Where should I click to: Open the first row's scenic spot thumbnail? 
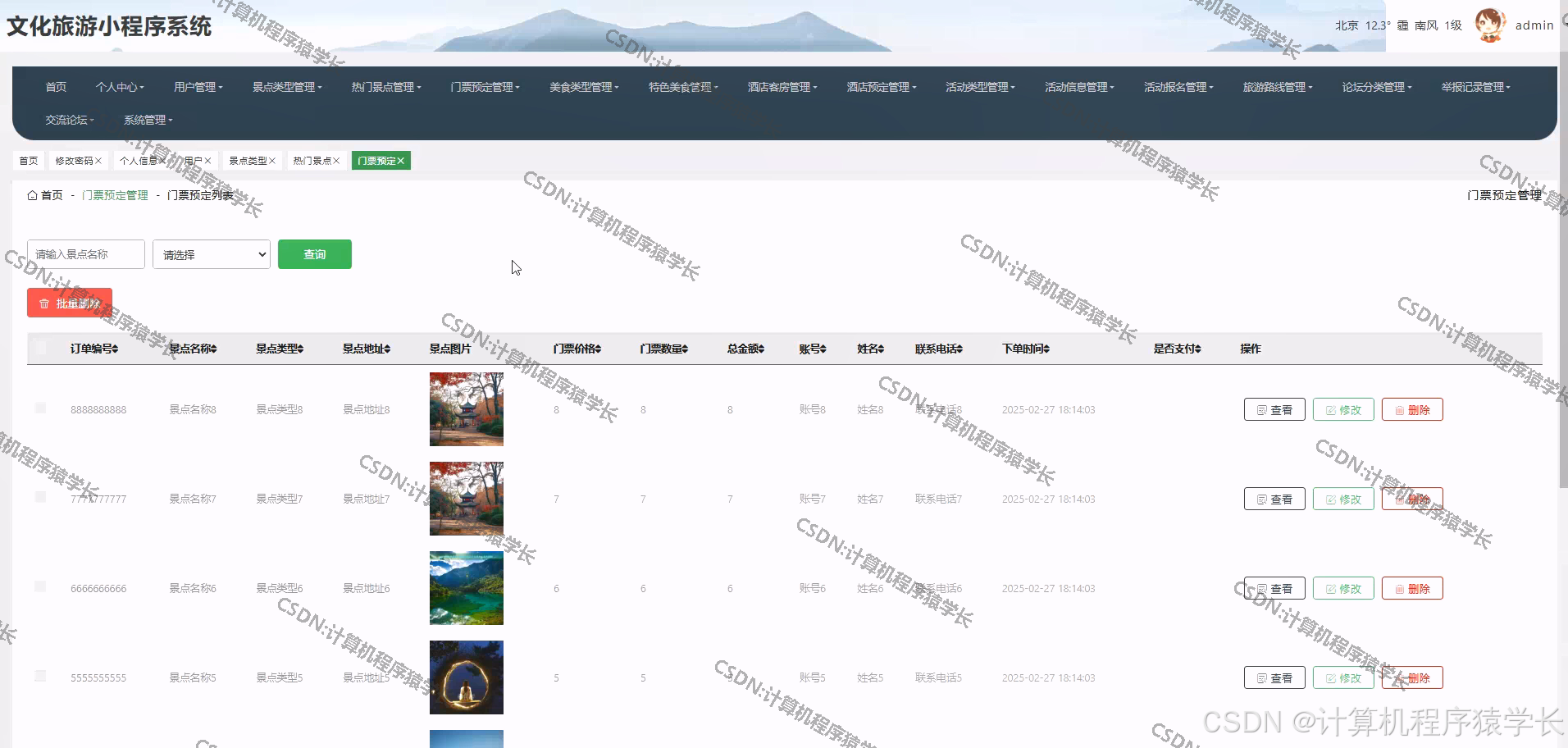[467, 409]
